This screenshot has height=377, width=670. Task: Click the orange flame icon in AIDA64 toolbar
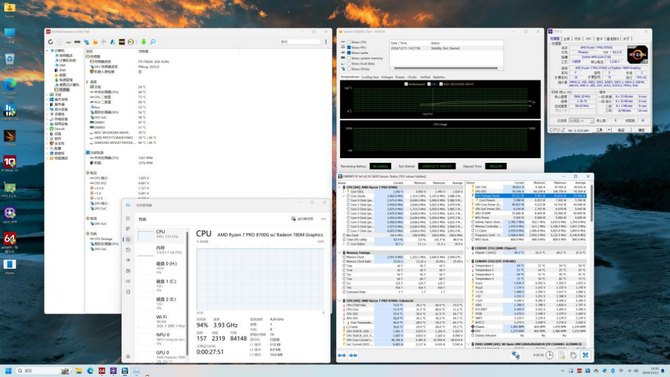95,42
